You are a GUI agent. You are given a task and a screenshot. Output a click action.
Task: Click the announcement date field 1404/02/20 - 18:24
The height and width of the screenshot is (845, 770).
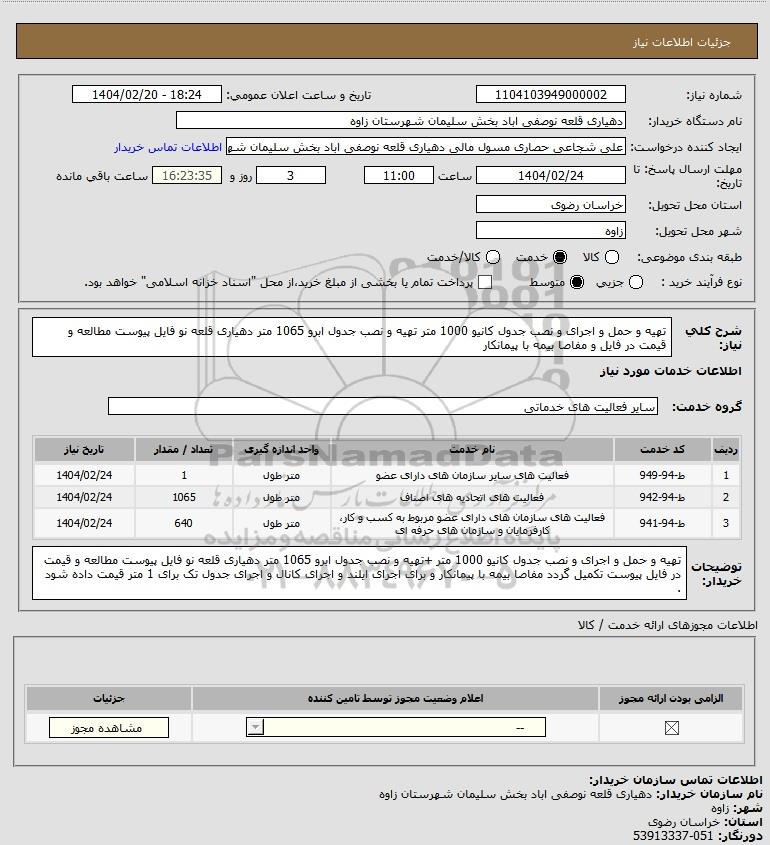pos(147,95)
